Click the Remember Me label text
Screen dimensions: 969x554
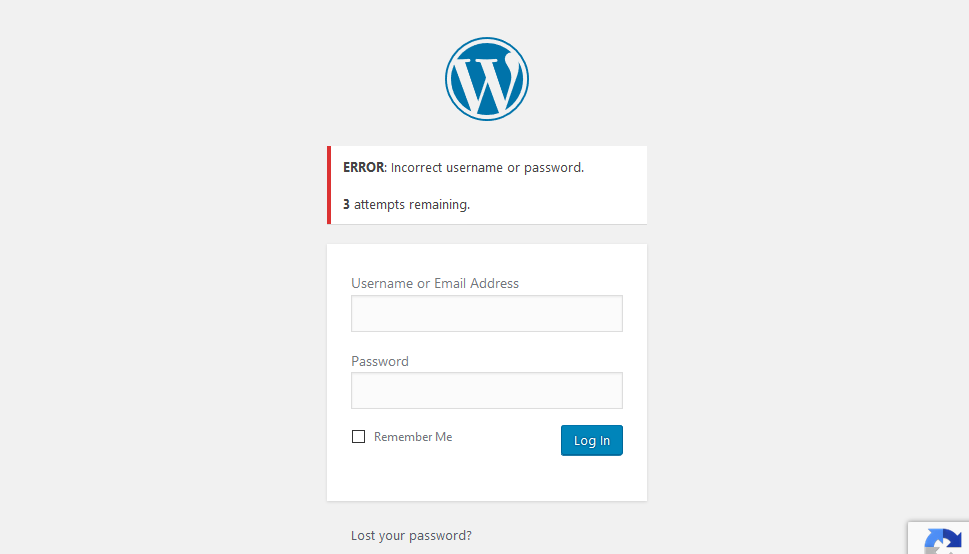pos(413,437)
